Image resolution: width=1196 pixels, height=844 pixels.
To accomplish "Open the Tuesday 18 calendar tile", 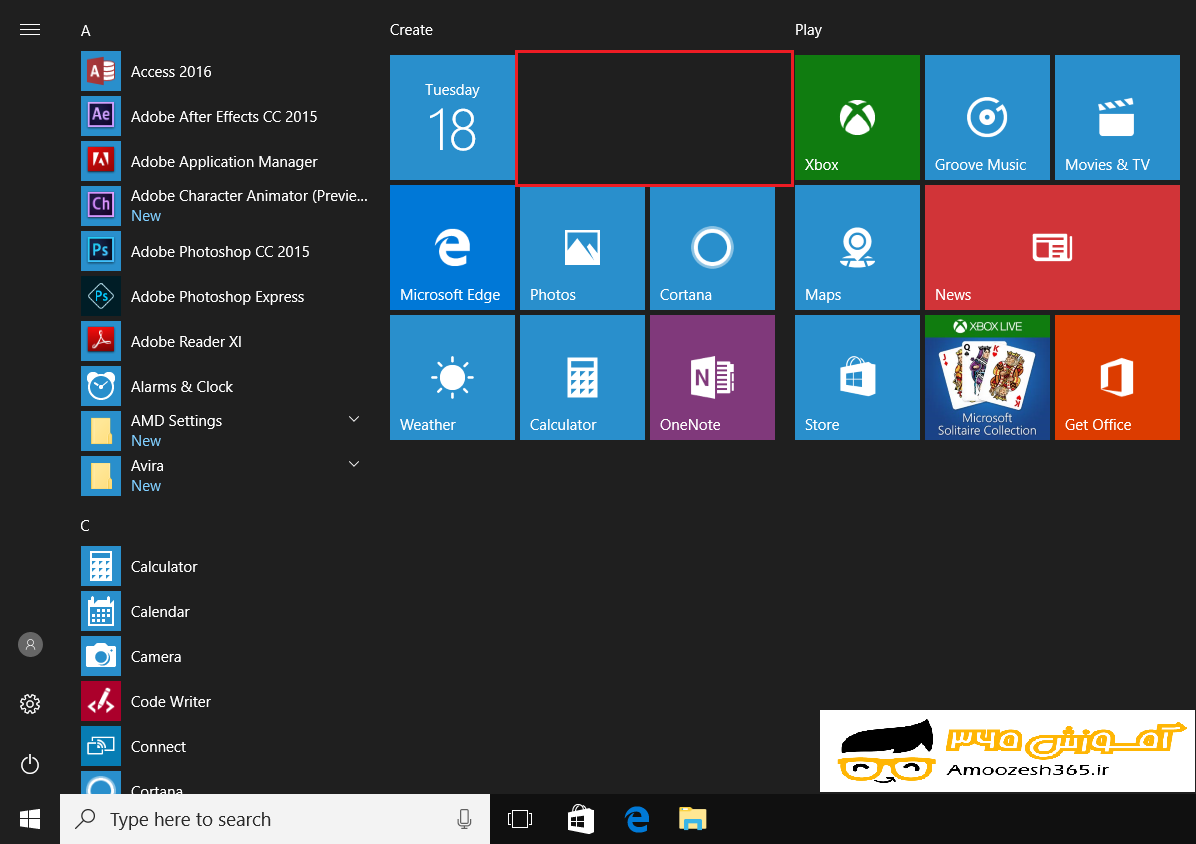I will tap(452, 117).
